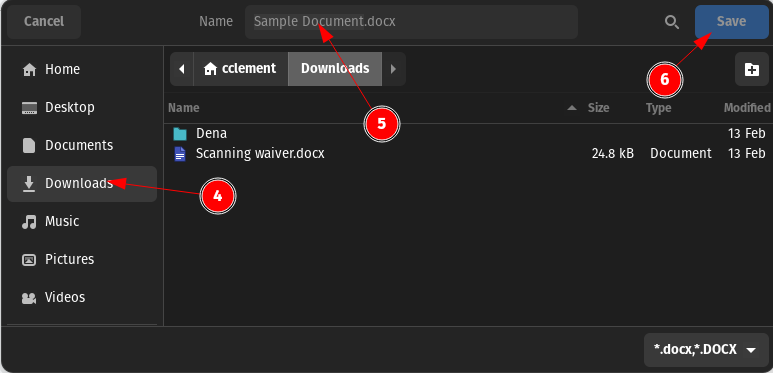
Task: Click 13 Feb date of Scanning waiver.docx
Action: tap(746, 154)
